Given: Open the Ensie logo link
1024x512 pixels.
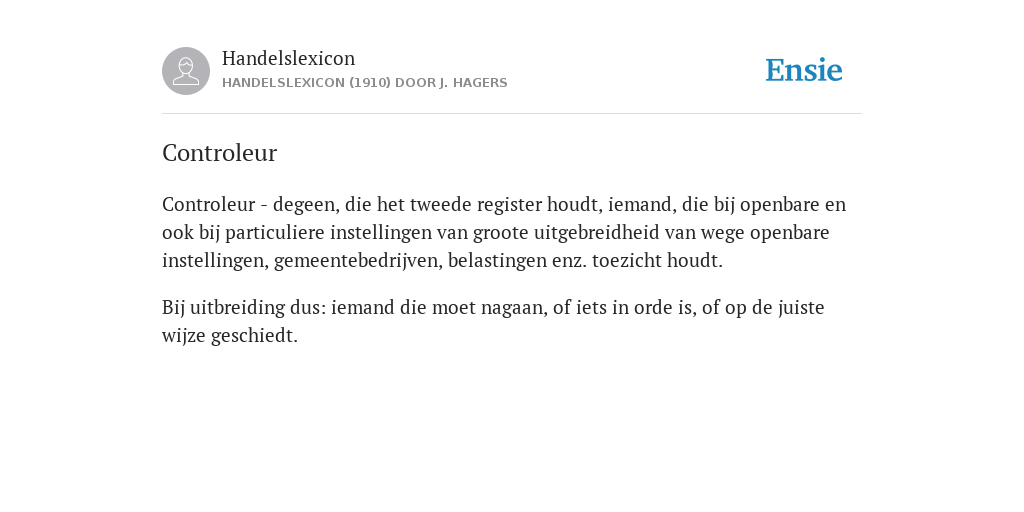Looking at the screenshot, I should (x=804, y=70).
